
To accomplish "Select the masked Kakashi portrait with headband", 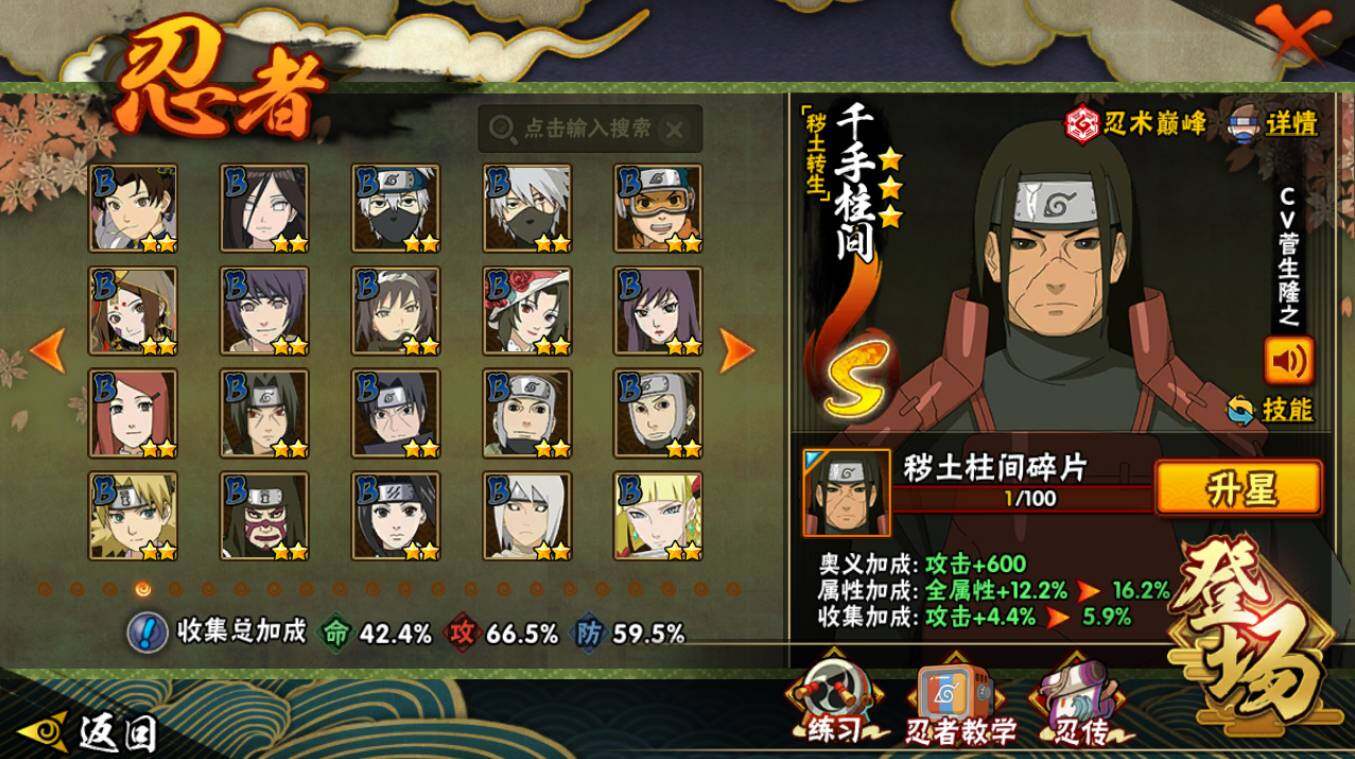I will (396, 207).
